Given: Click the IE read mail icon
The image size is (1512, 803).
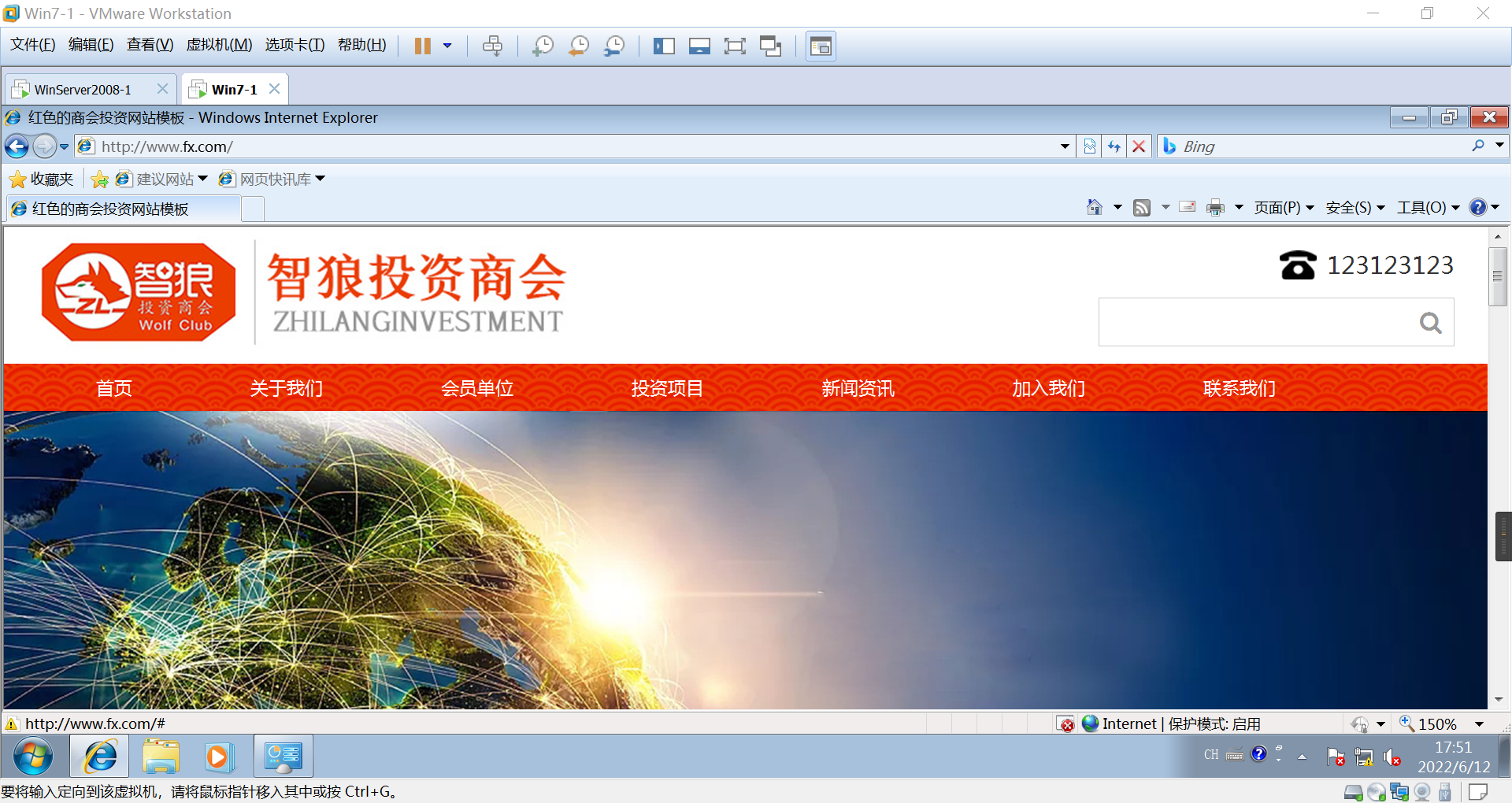Looking at the screenshot, I should [1188, 207].
